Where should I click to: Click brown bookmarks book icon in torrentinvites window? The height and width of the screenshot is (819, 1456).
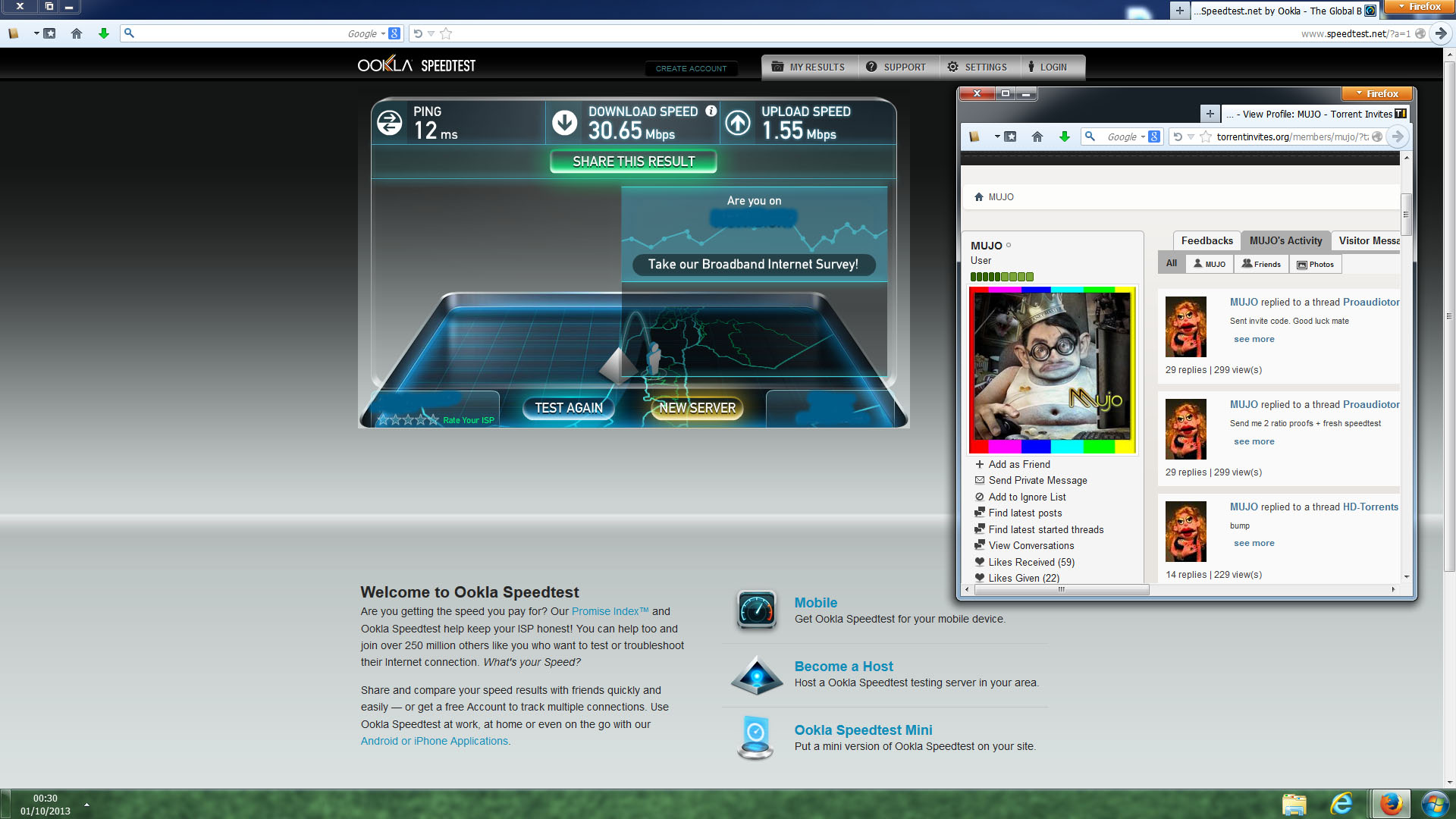(x=974, y=136)
